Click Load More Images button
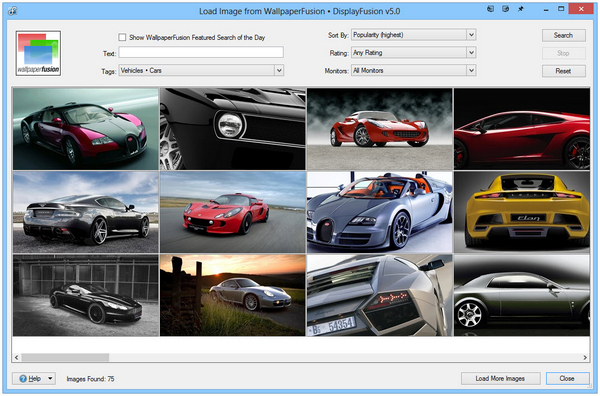 click(x=501, y=378)
